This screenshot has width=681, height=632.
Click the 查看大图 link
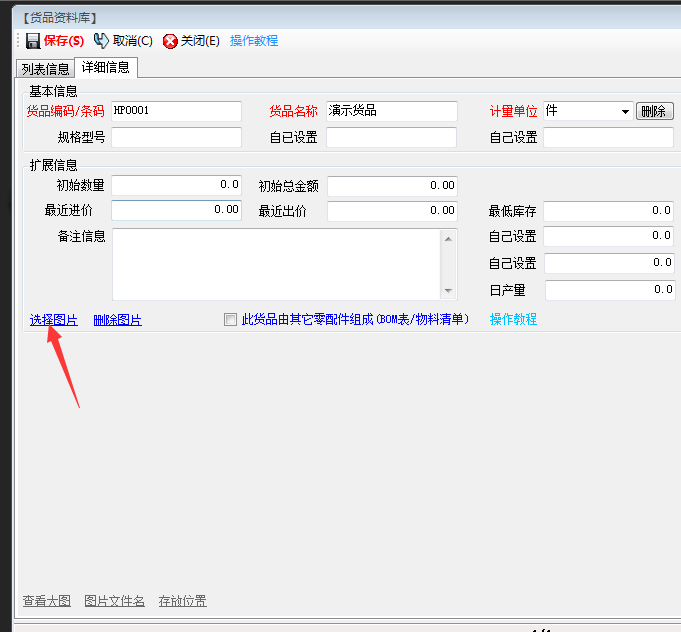coord(47,601)
